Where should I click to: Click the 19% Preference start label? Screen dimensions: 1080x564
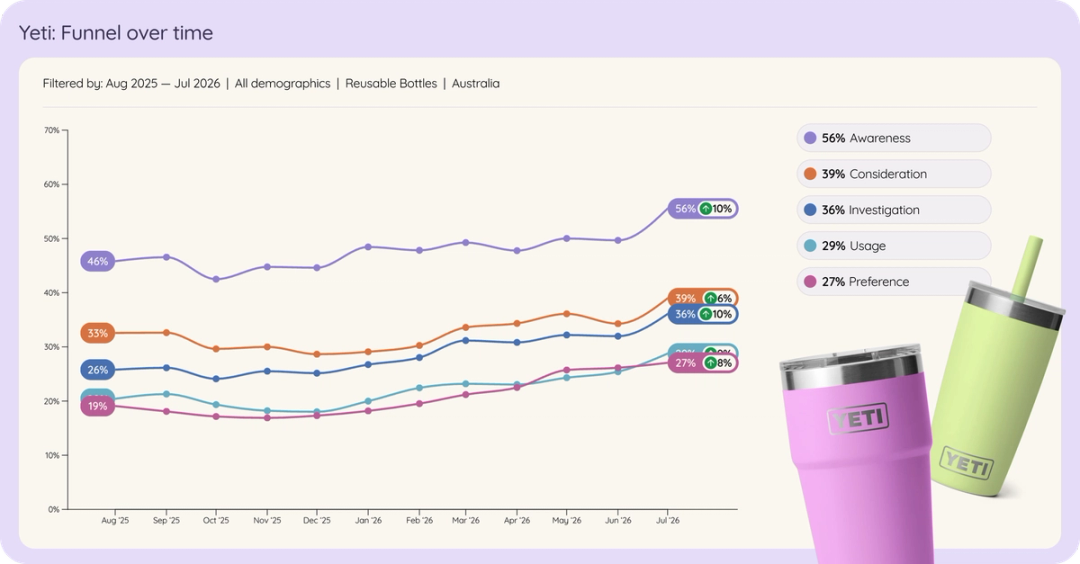pyautogui.click(x=98, y=406)
